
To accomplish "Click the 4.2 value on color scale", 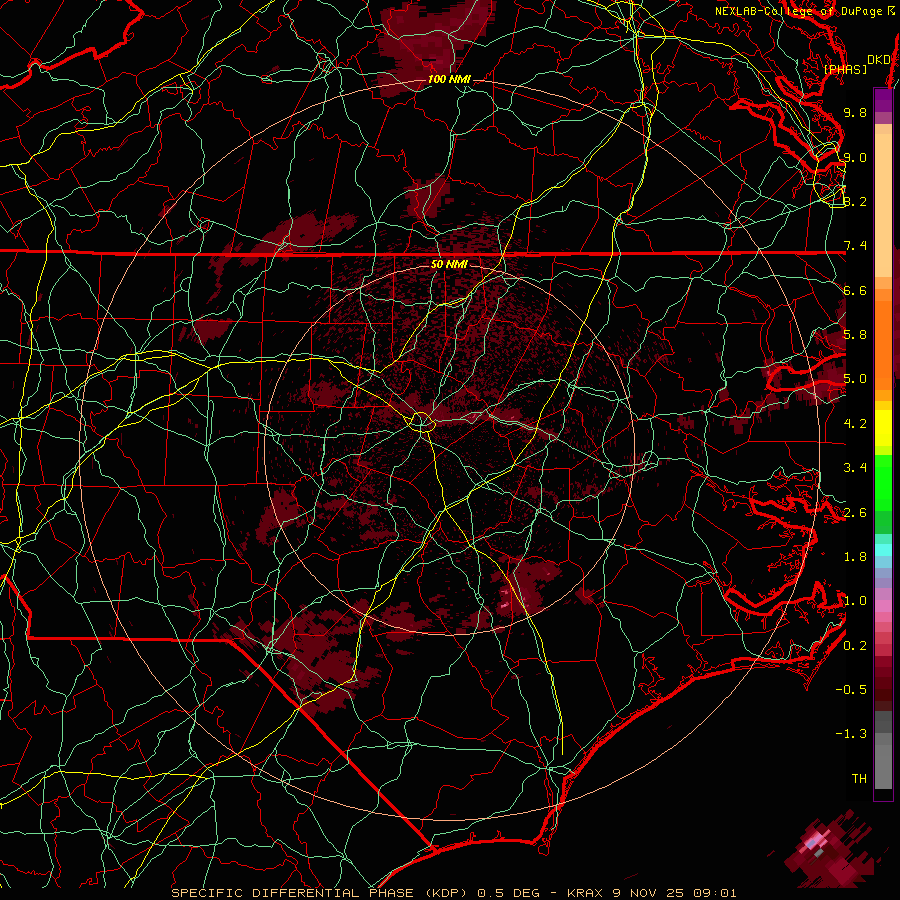I will 855,424.
